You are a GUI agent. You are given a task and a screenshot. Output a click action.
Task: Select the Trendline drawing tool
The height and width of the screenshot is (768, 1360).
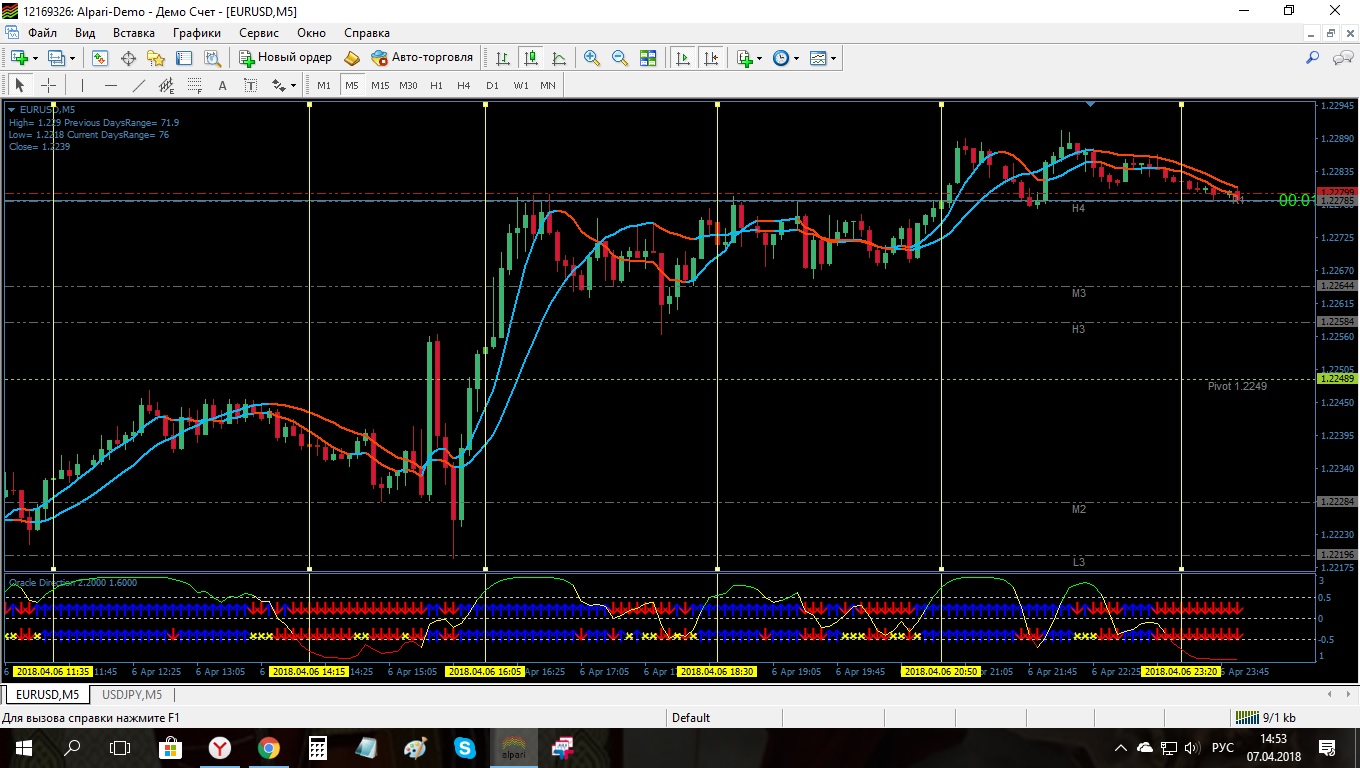pyautogui.click(x=139, y=85)
